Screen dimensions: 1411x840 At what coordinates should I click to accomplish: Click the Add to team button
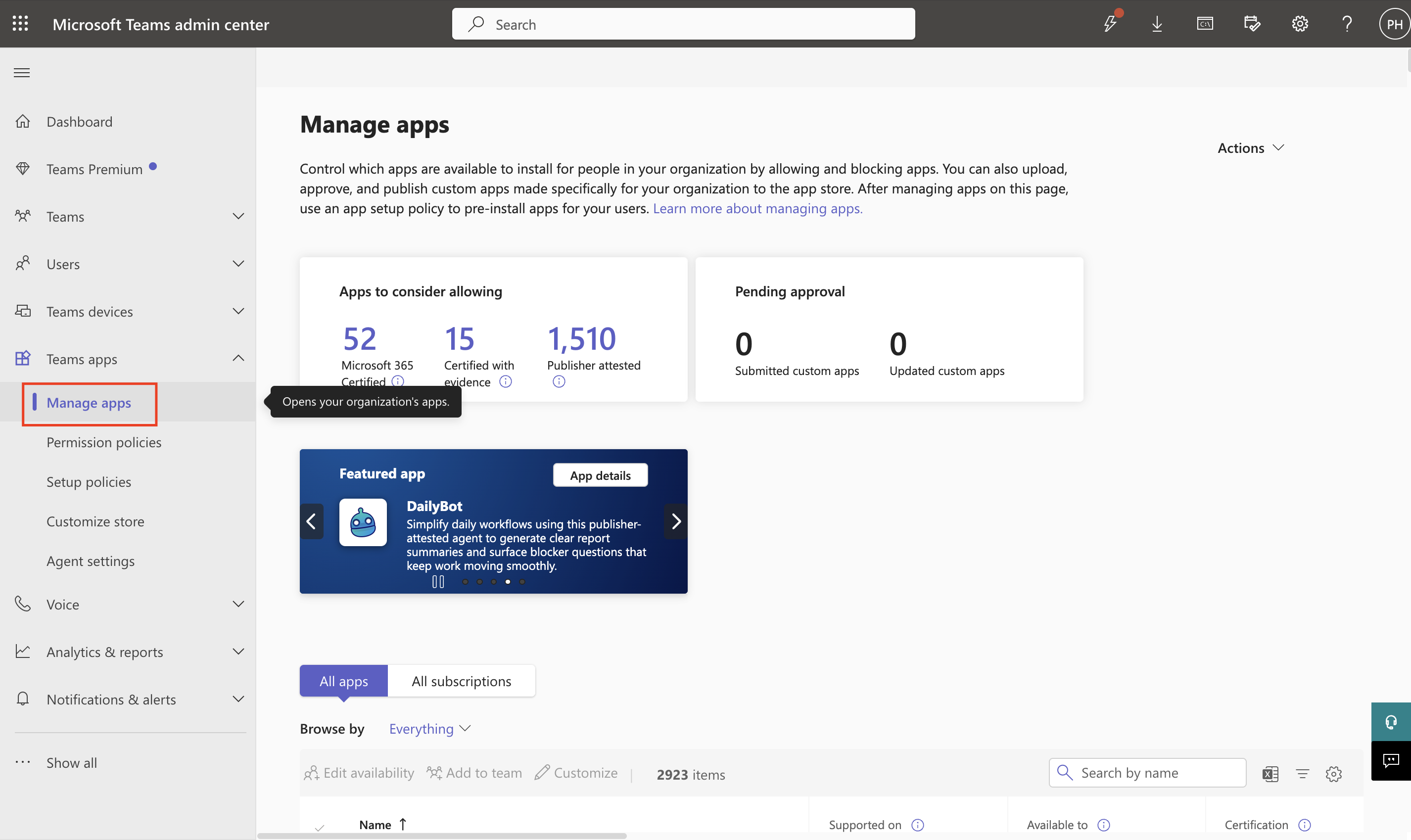474,773
